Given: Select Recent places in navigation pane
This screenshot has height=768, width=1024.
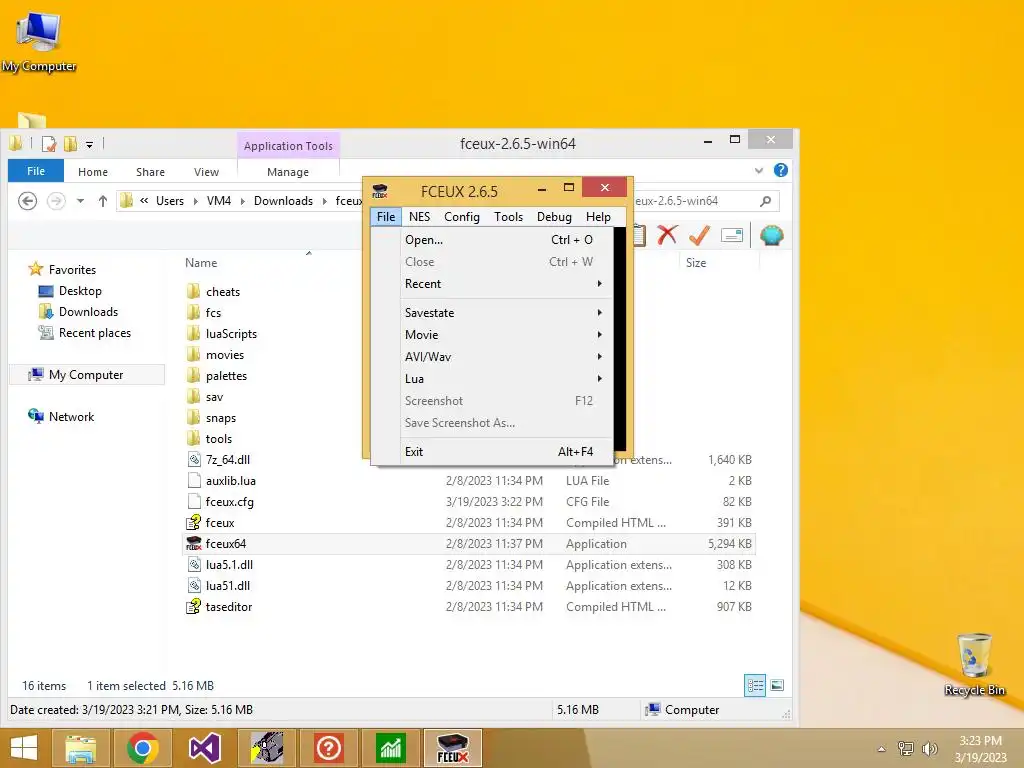Looking at the screenshot, I should (x=95, y=332).
